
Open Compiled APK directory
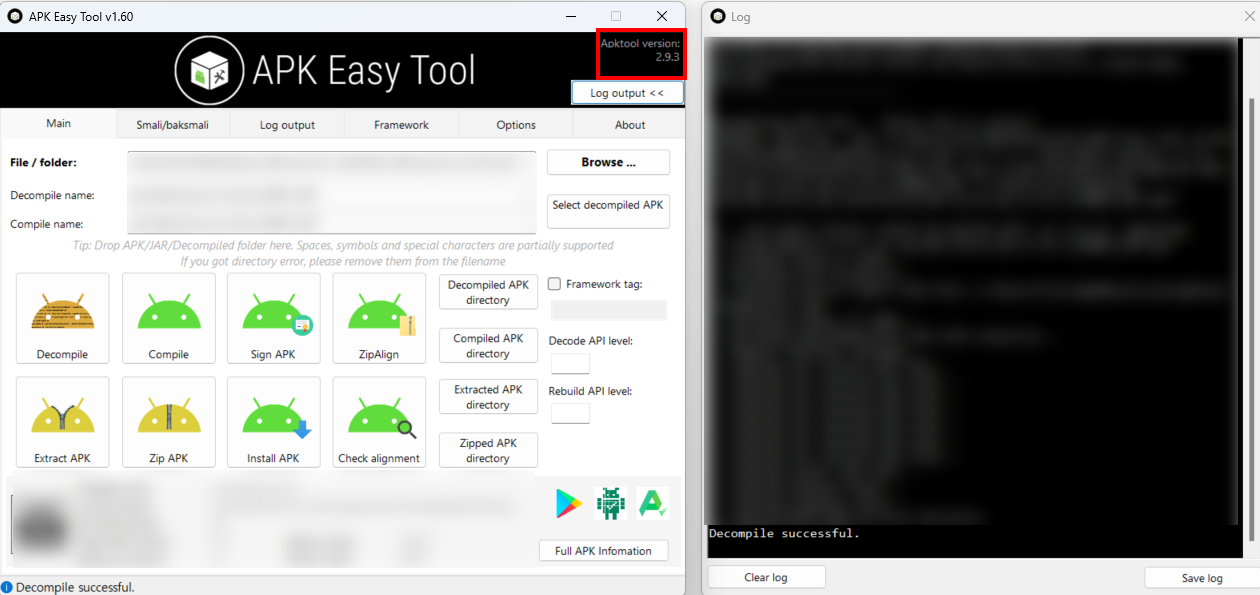pyautogui.click(x=488, y=346)
